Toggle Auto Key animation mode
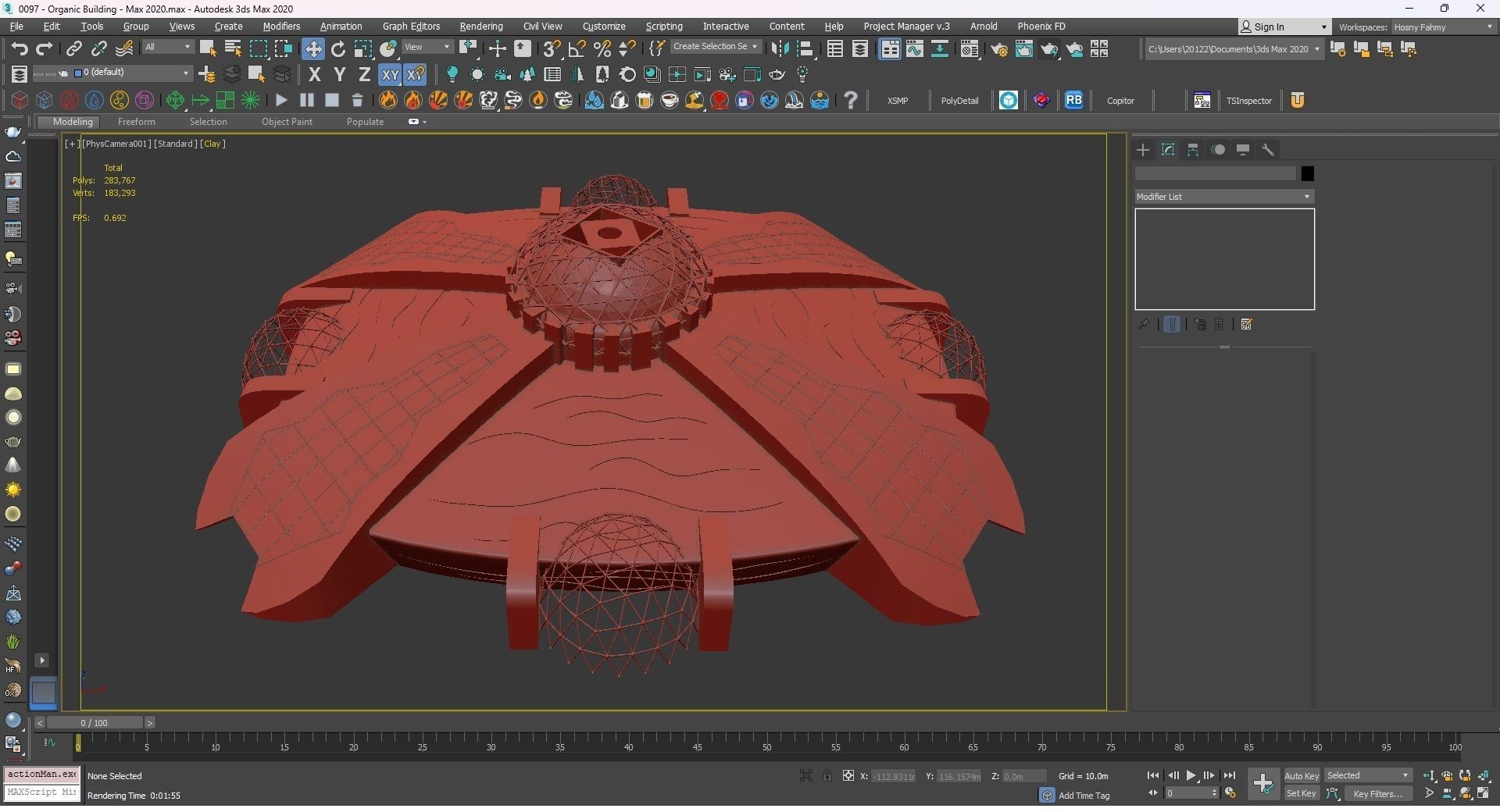Viewport: 1500px width, 812px height. 1301,776
